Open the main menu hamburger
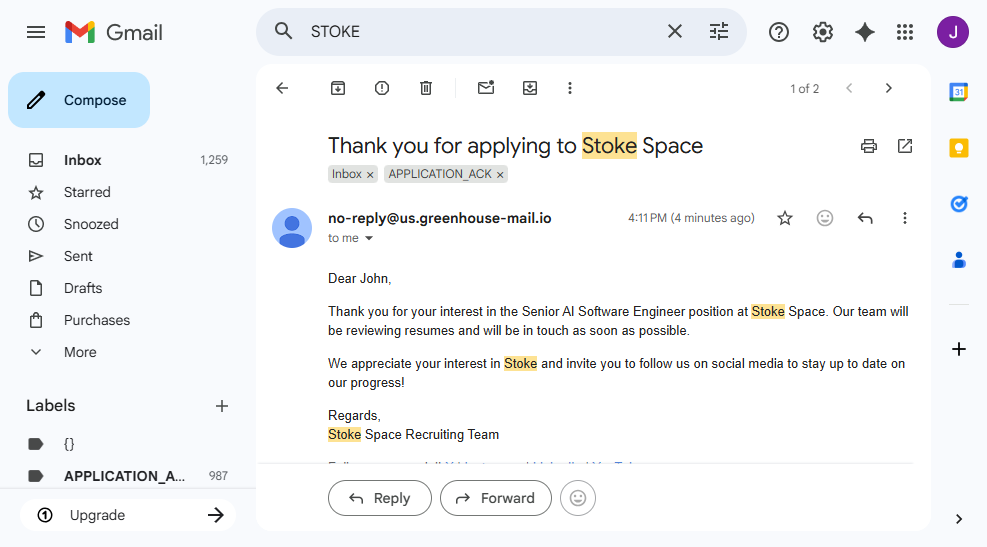 (x=36, y=32)
